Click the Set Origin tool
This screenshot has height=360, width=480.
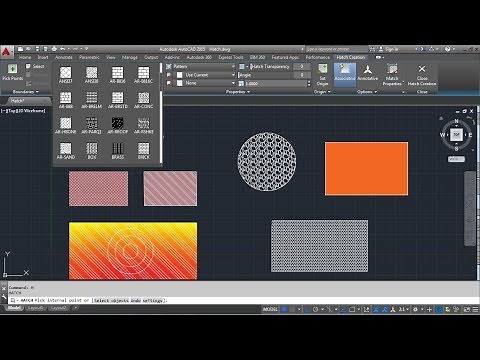(x=322, y=75)
